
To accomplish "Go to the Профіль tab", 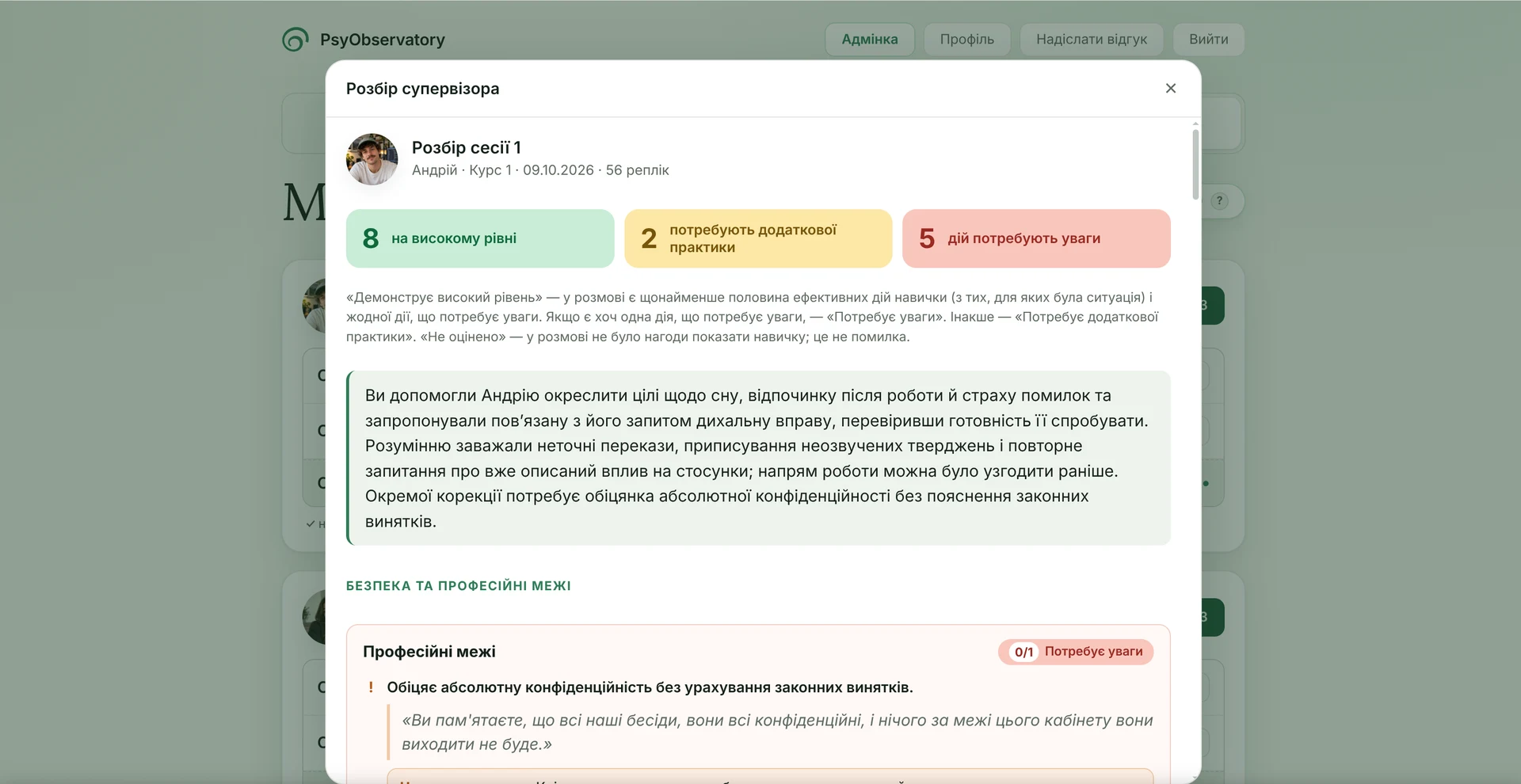I will [966, 40].
